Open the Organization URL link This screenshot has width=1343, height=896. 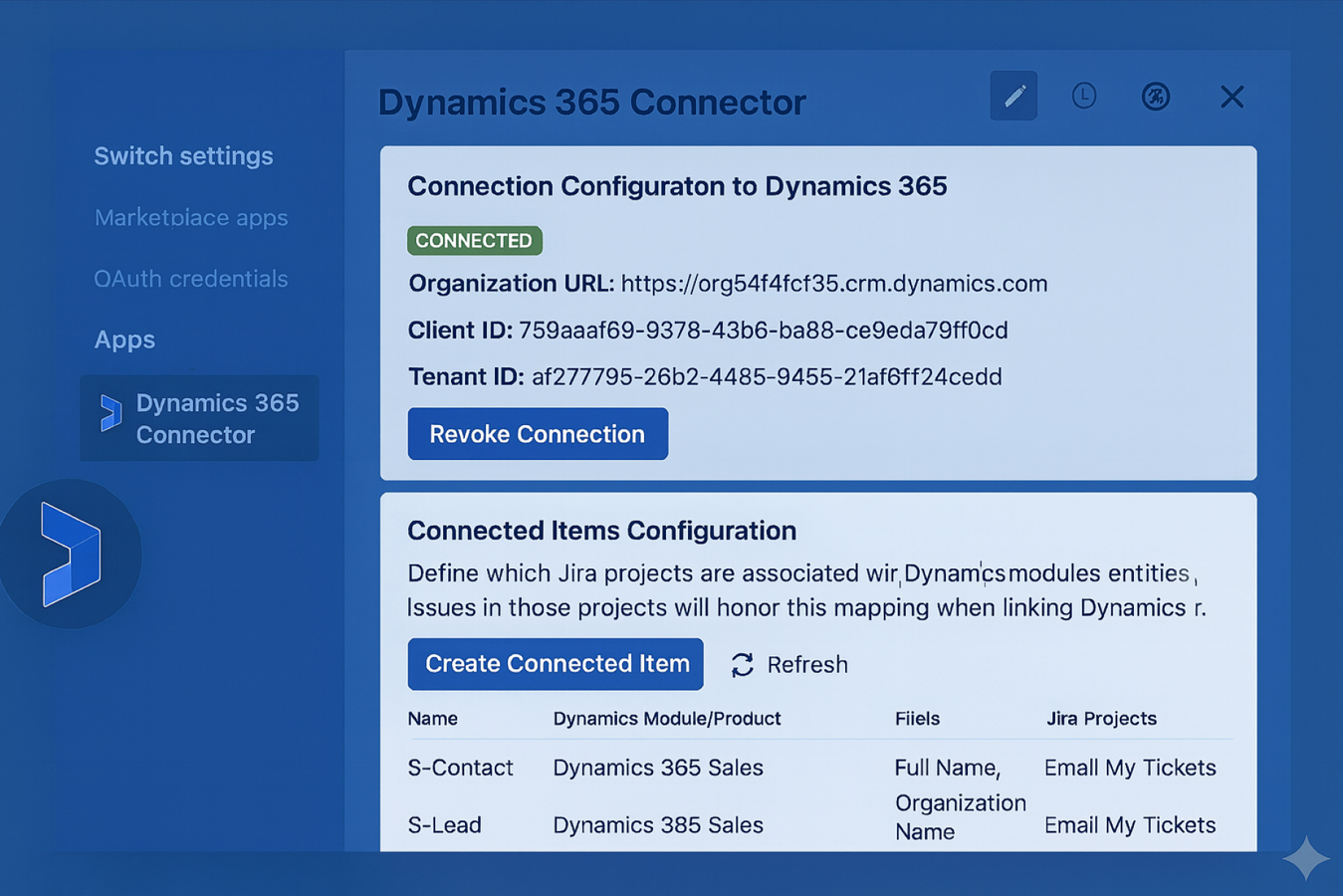click(x=834, y=284)
